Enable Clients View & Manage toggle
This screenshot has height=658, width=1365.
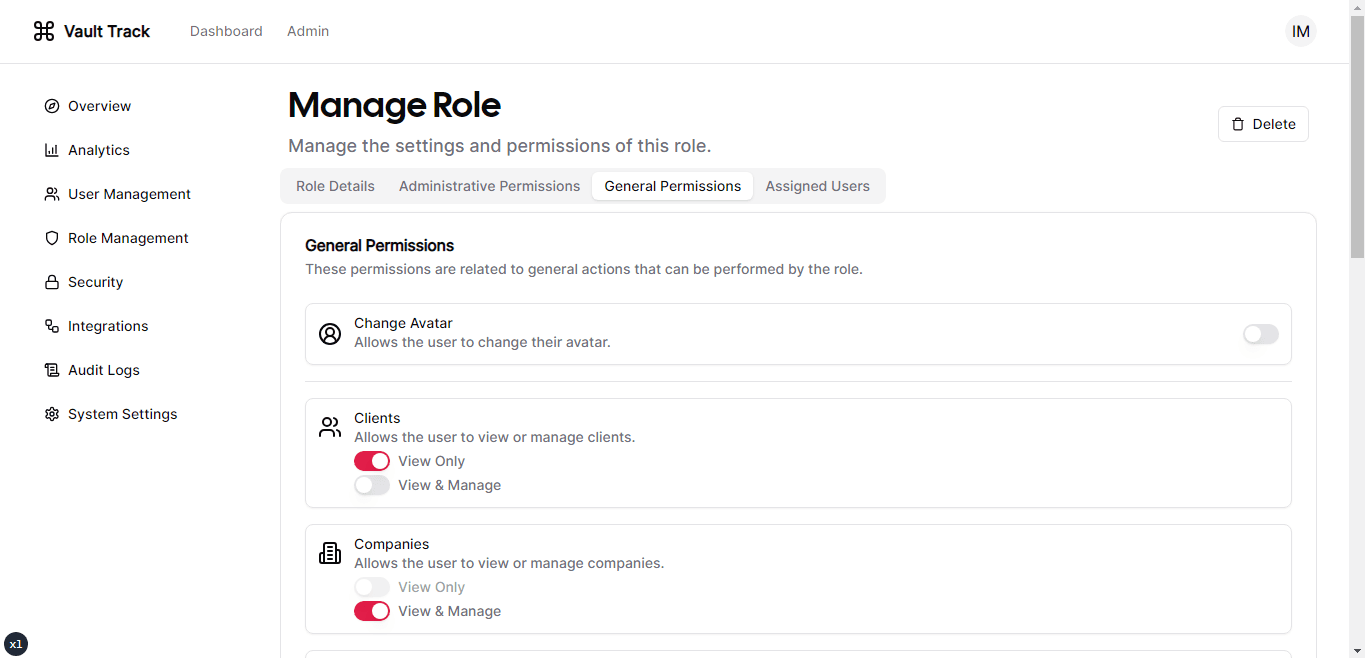click(x=372, y=485)
